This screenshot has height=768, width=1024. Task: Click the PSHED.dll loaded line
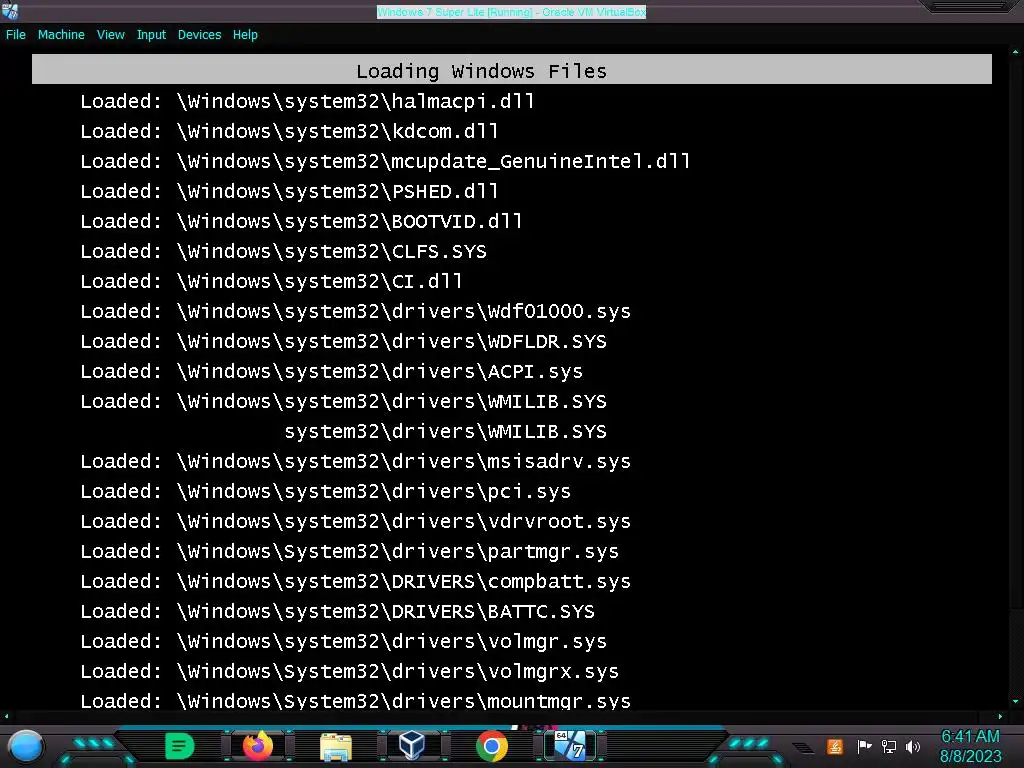point(289,192)
